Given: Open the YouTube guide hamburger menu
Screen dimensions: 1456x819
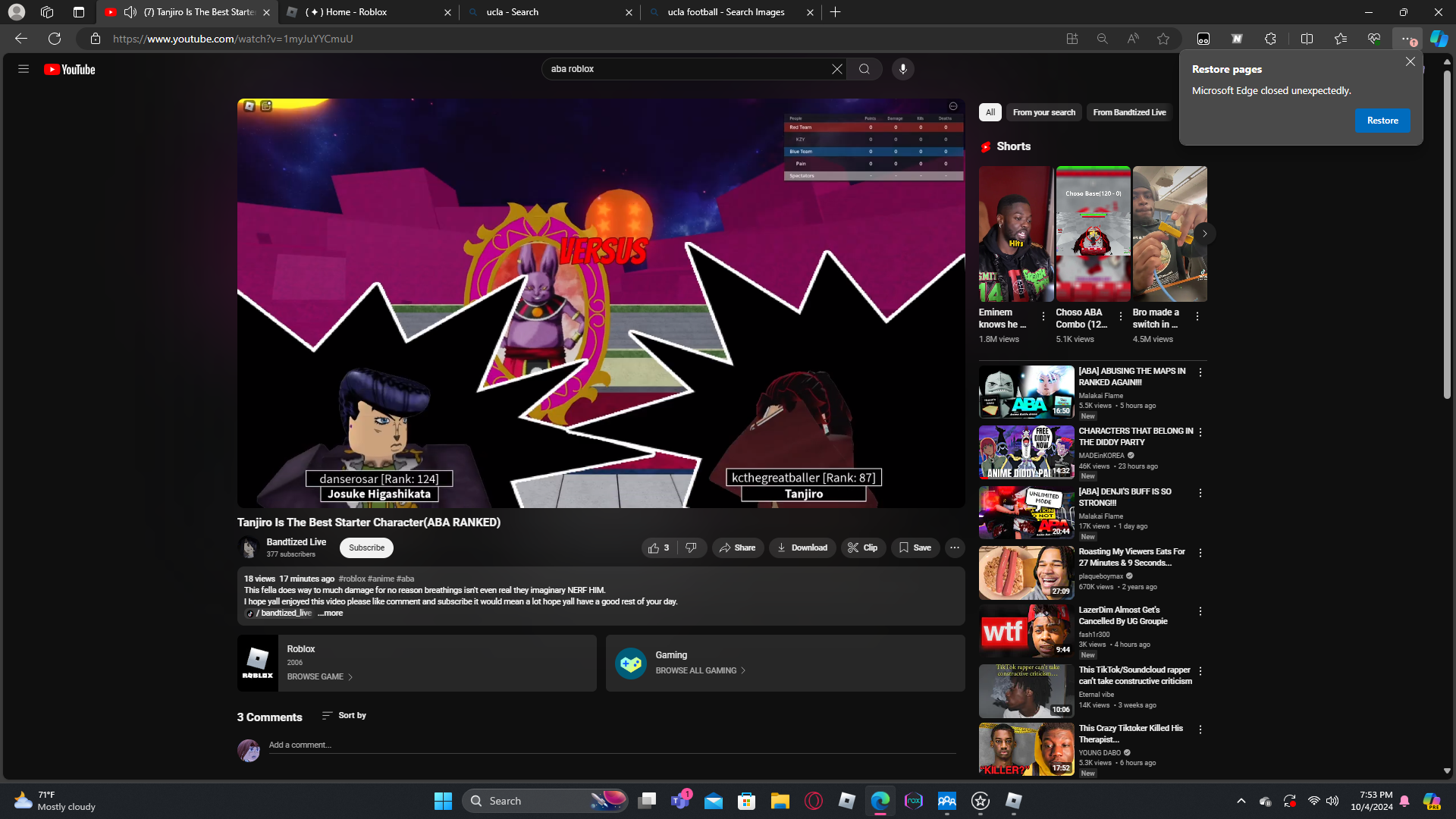Looking at the screenshot, I should click(x=24, y=69).
